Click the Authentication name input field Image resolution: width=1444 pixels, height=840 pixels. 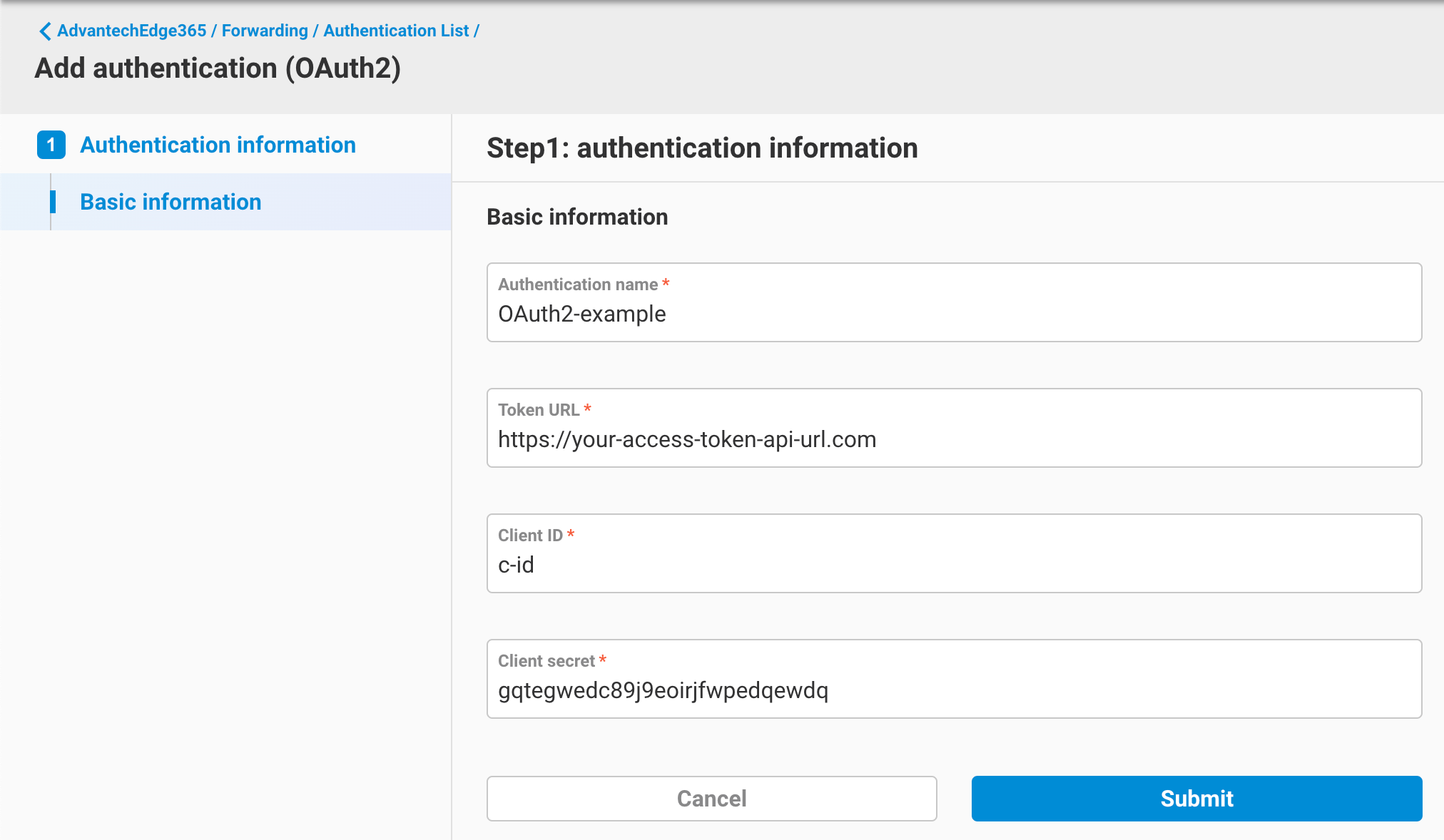(954, 314)
